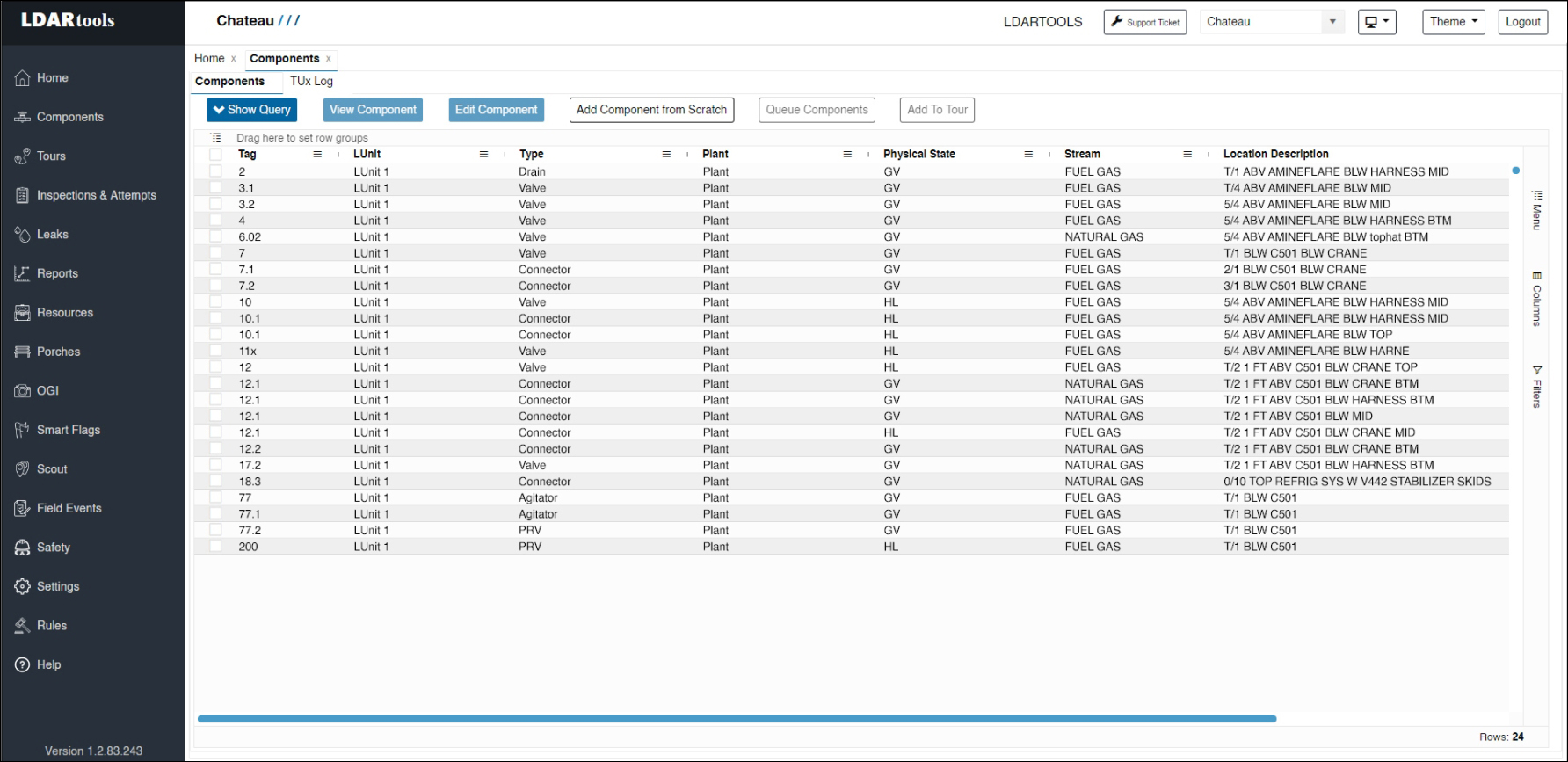1568x762 pixels.
Task: Click the OGI camera icon
Action: coord(23,391)
